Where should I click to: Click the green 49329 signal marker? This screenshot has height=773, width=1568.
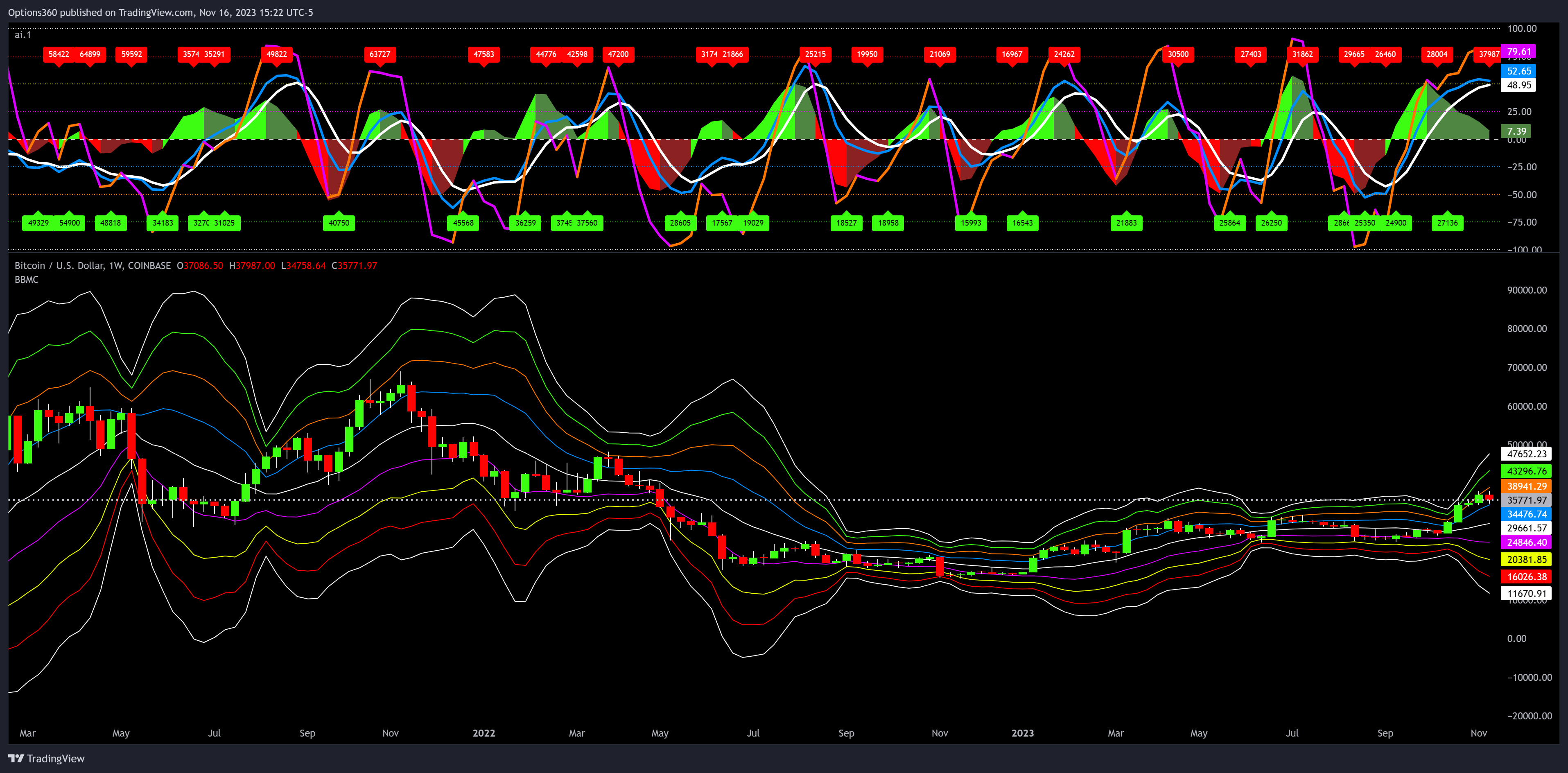38,223
